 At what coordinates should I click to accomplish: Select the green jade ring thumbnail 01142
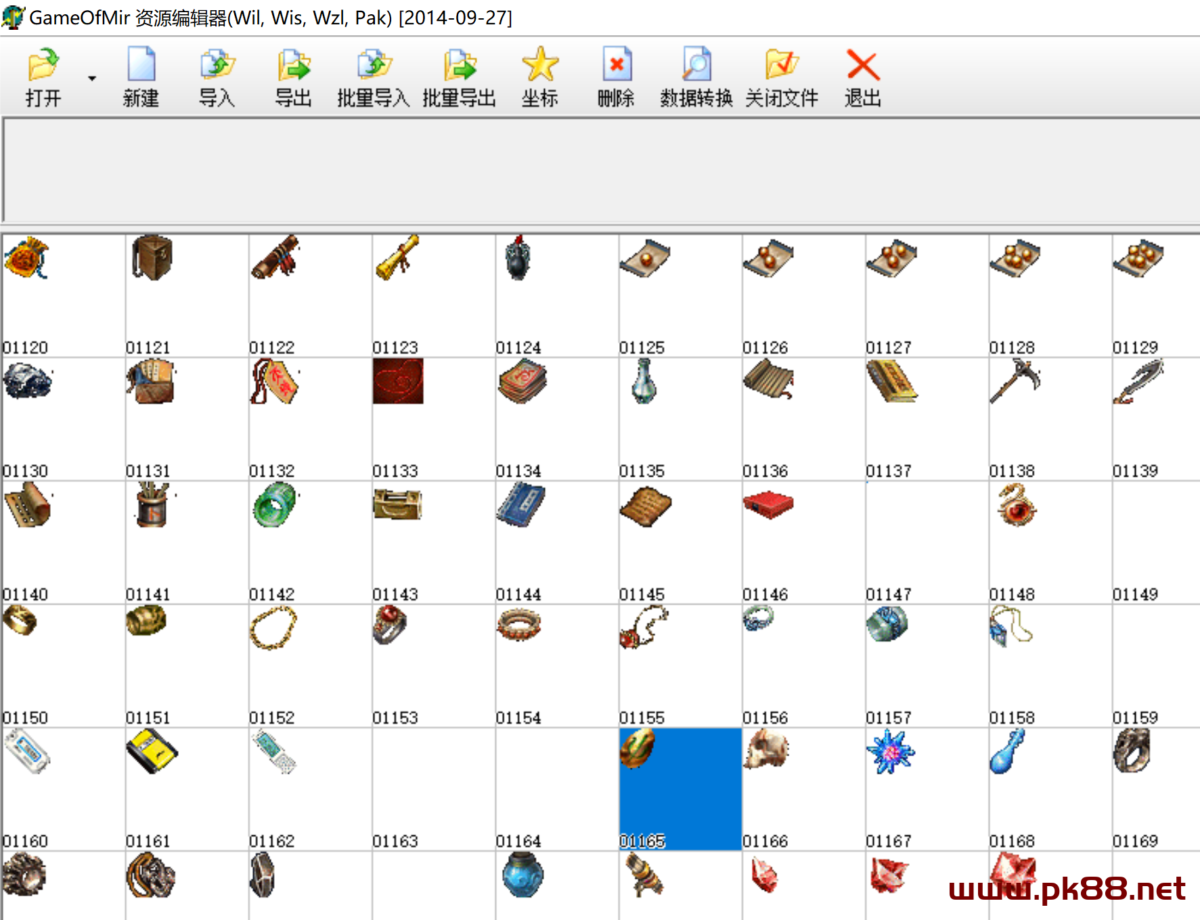(310, 541)
